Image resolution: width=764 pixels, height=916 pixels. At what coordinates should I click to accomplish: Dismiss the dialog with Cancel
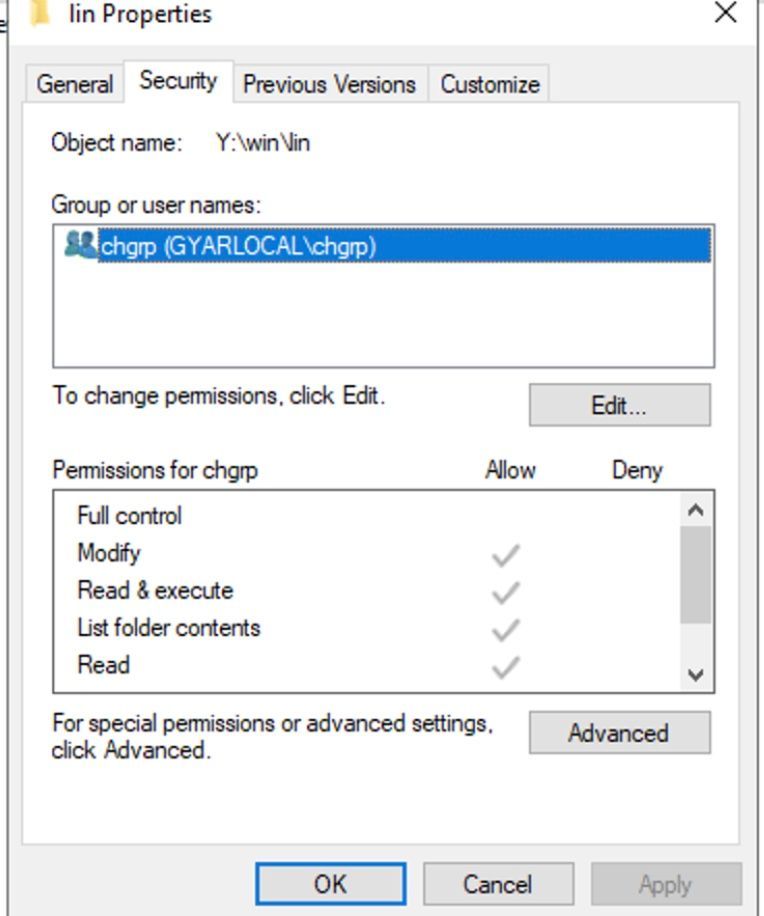point(497,884)
